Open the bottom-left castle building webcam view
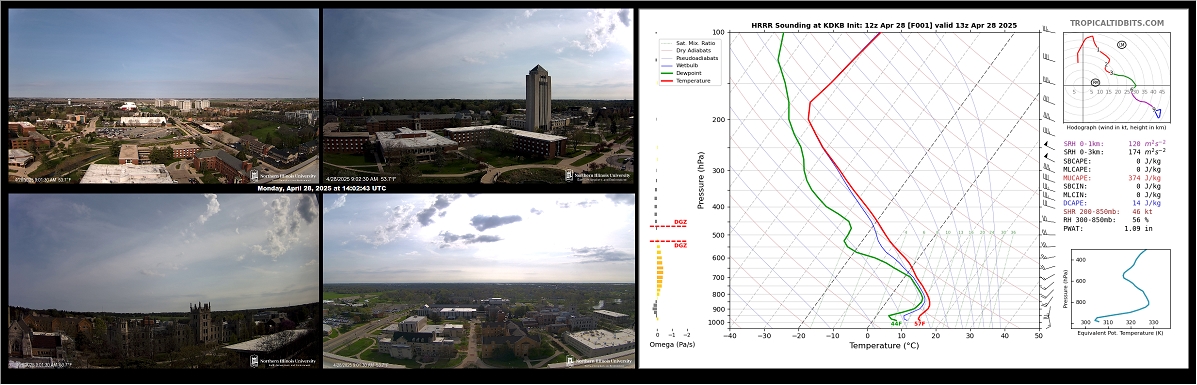Viewport: 1197px width, 385px height. tap(163, 281)
